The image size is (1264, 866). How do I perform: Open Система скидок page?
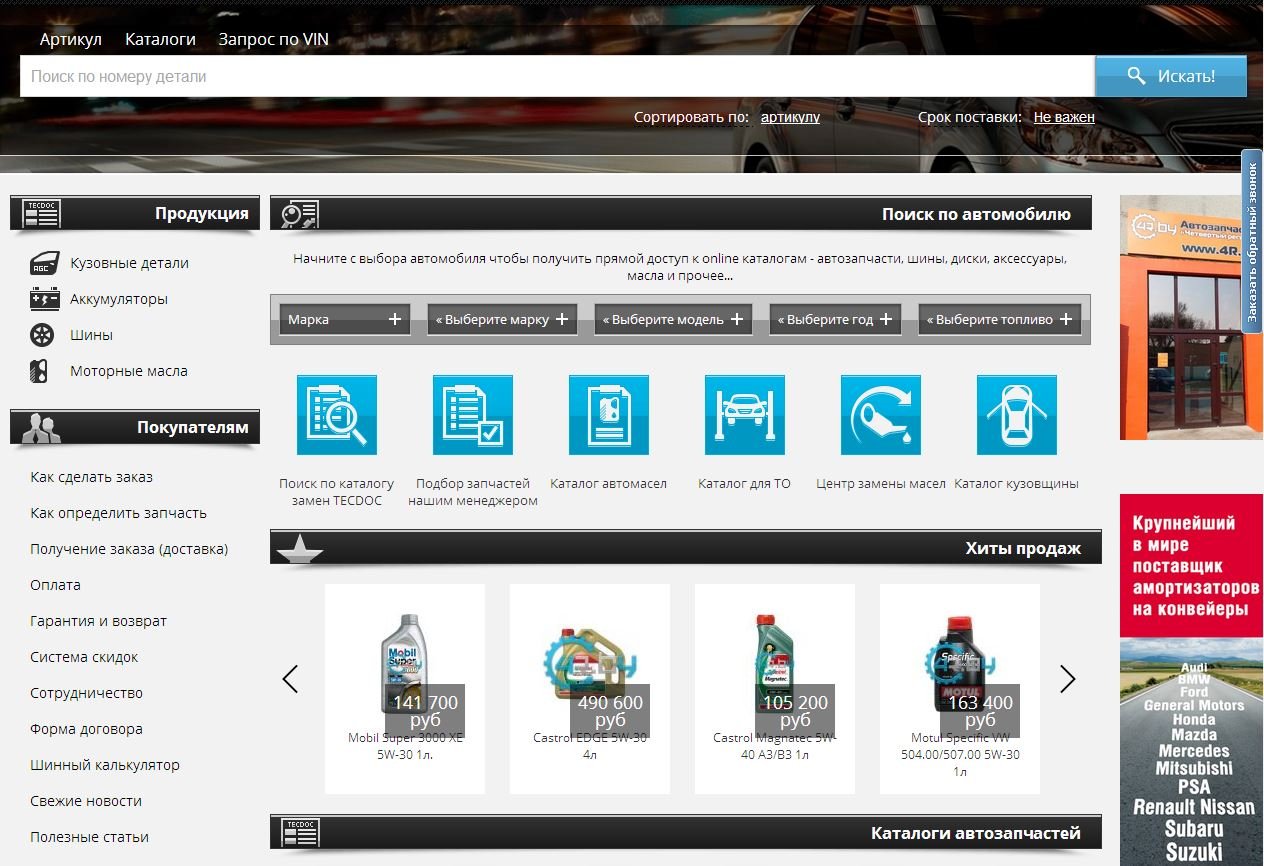click(x=84, y=657)
